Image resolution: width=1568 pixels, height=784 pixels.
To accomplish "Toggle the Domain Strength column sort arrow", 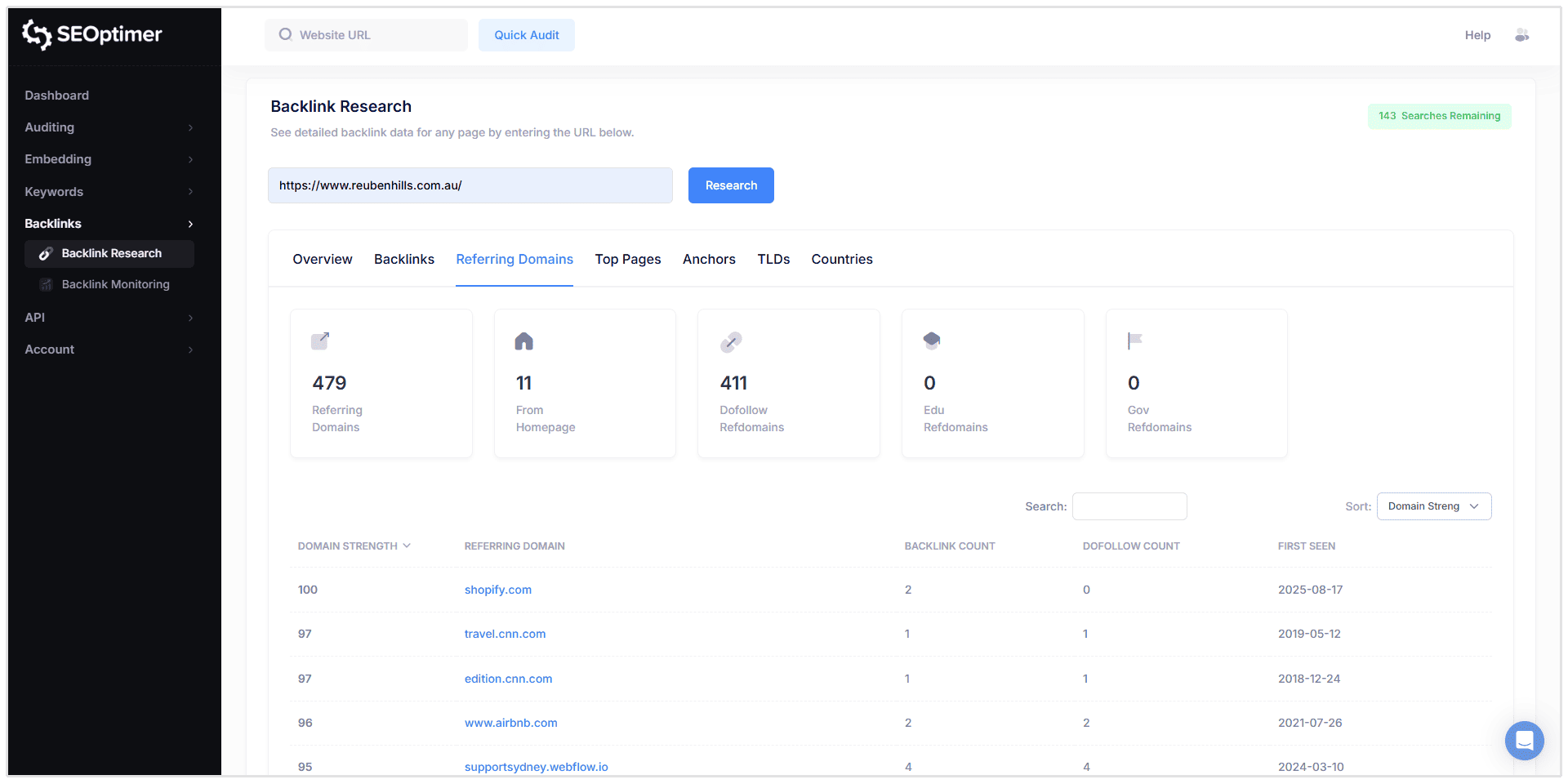I will click(x=407, y=546).
